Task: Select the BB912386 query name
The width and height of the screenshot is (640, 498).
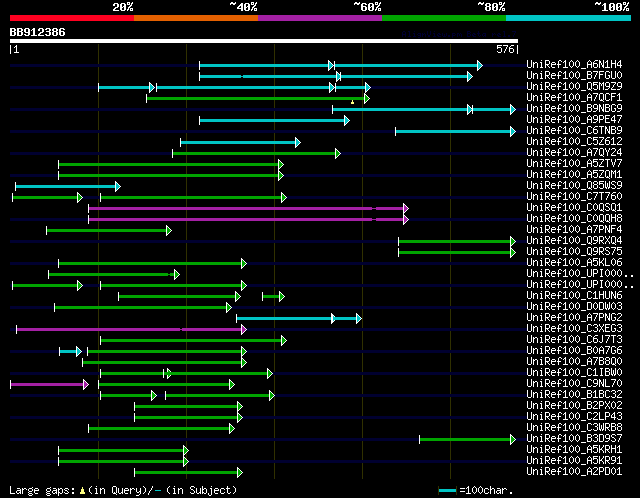Action: click(x=38, y=32)
